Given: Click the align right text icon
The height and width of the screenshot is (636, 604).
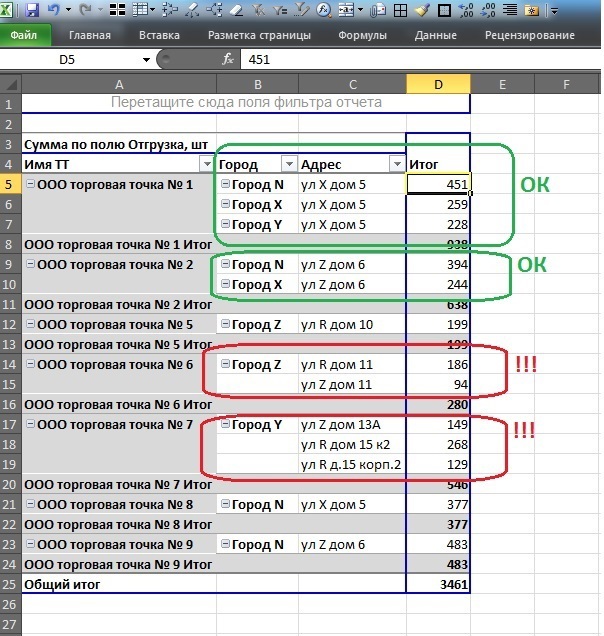Looking at the screenshot, I should (509, 9).
